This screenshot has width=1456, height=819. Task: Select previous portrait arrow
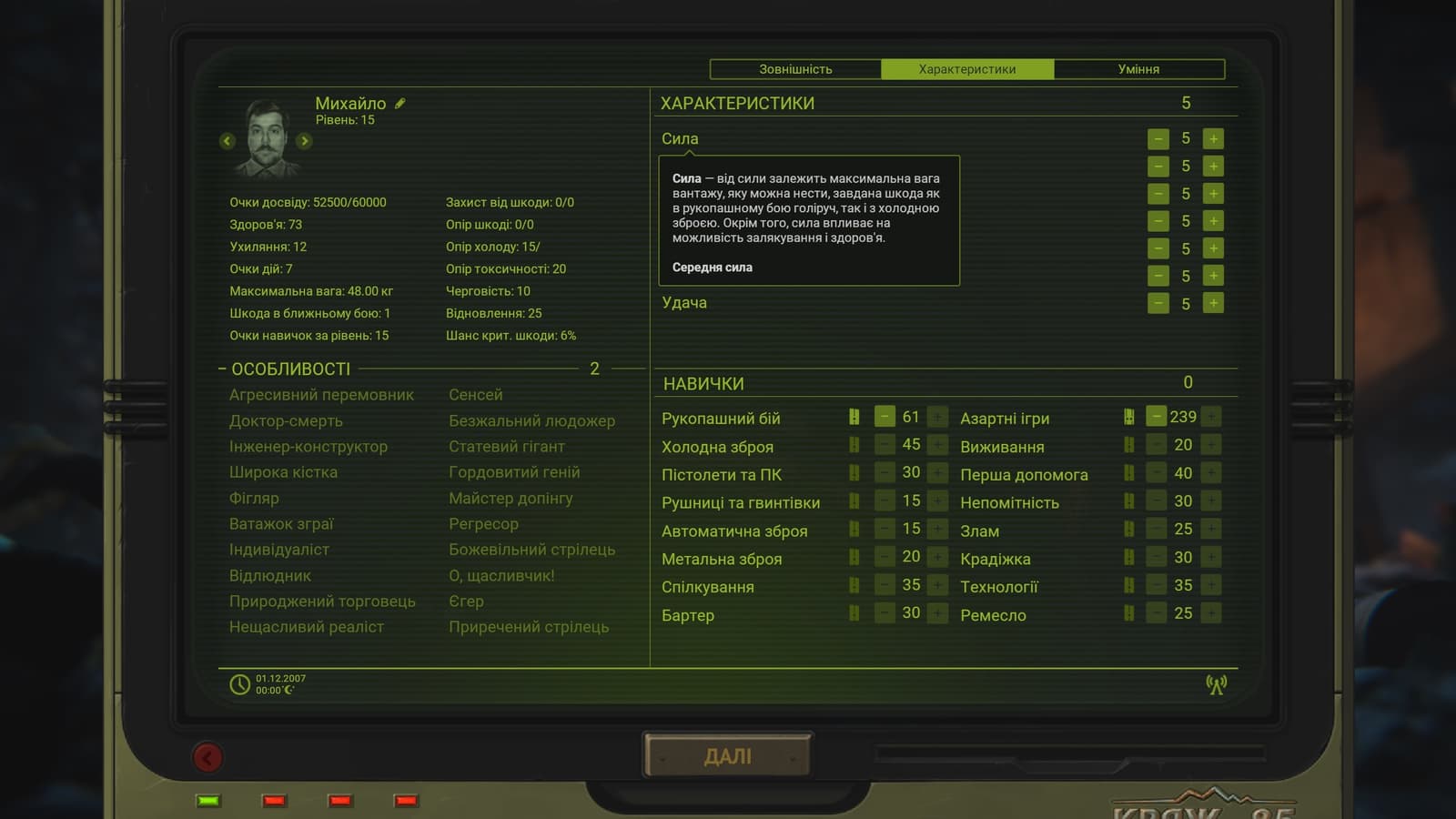click(x=227, y=141)
